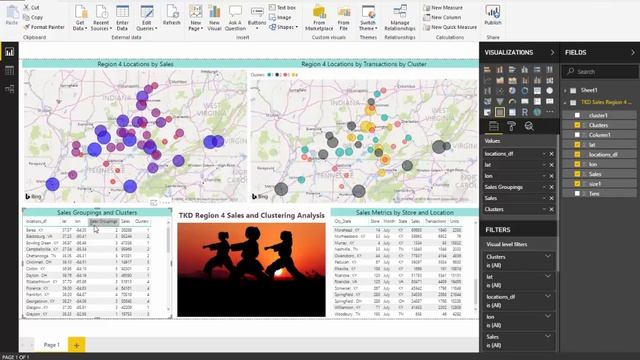
Task: Open Recent Sources list
Action: pos(101,18)
